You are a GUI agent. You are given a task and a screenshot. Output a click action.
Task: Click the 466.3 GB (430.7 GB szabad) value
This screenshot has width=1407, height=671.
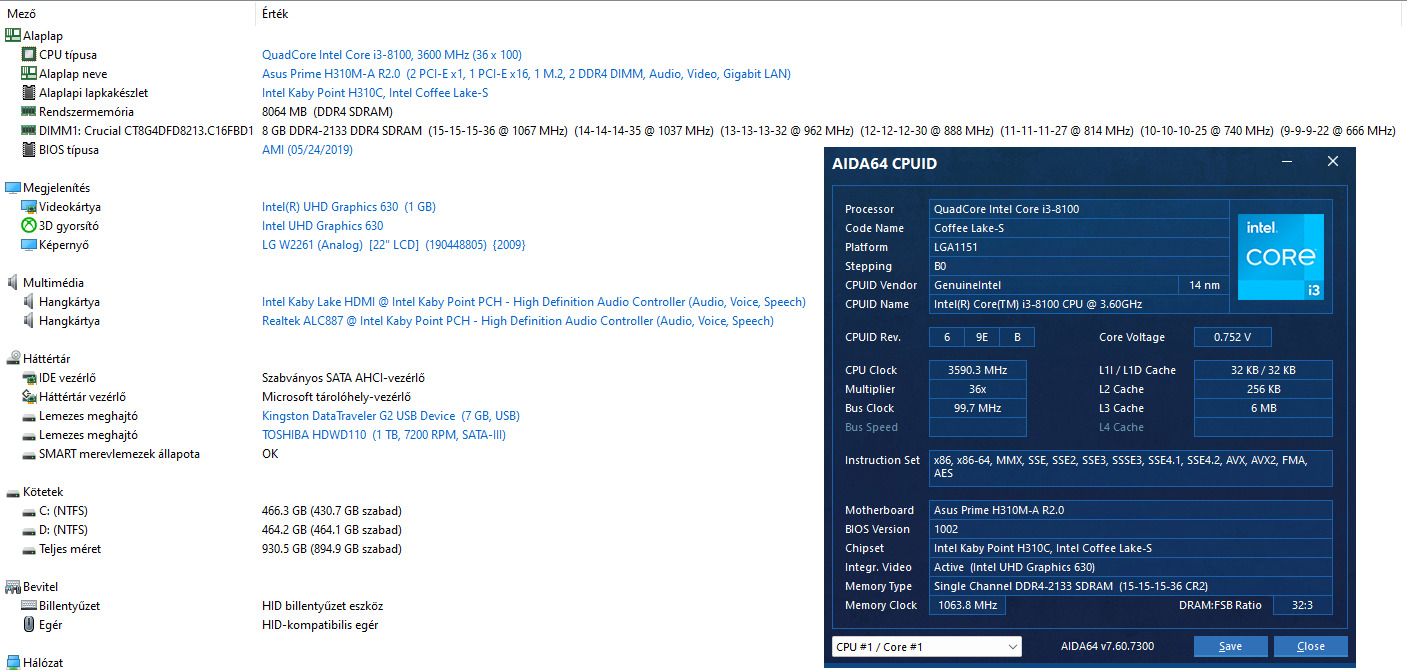click(x=332, y=511)
